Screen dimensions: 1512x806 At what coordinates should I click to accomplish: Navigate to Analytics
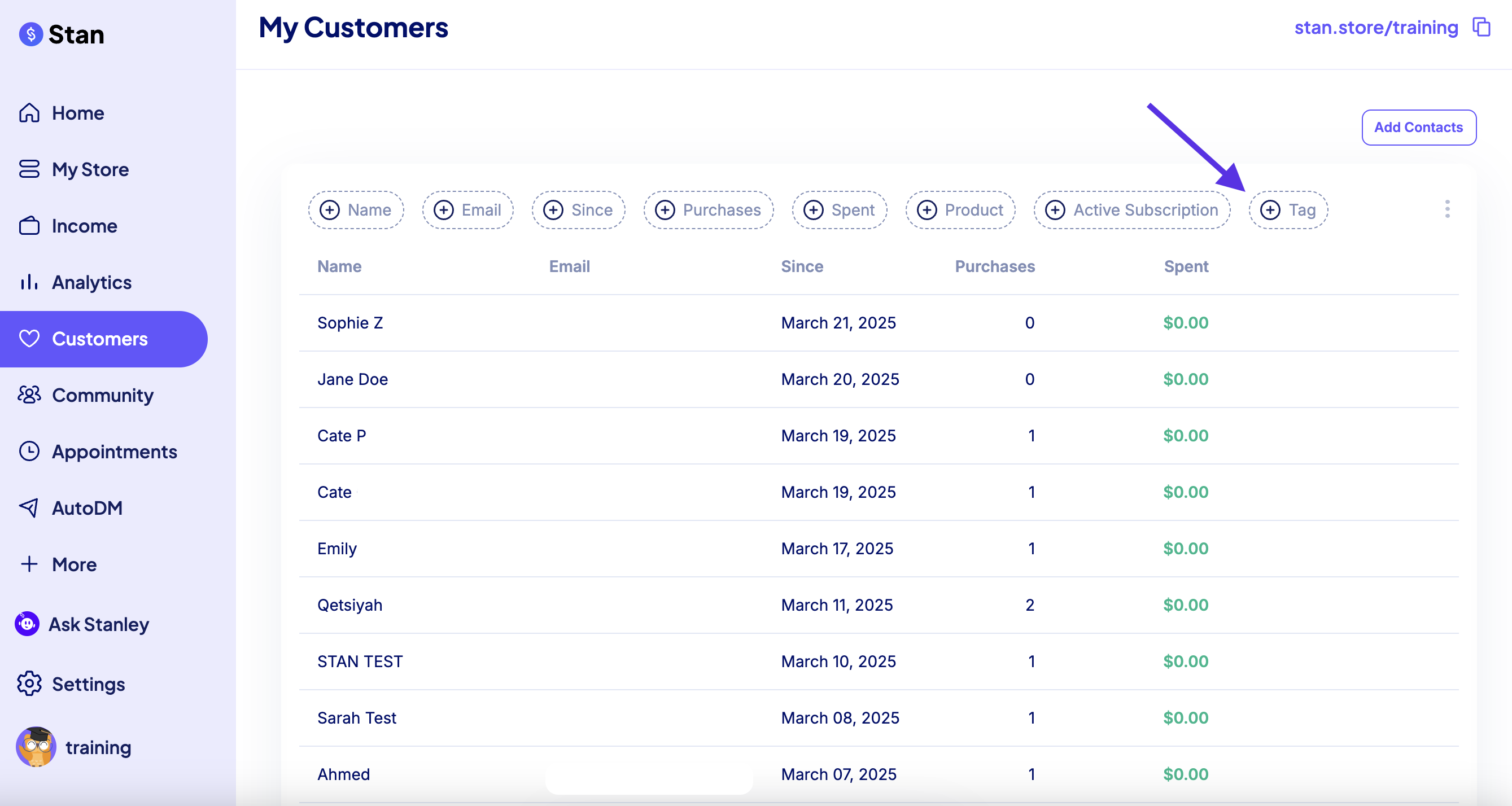[x=91, y=283]
